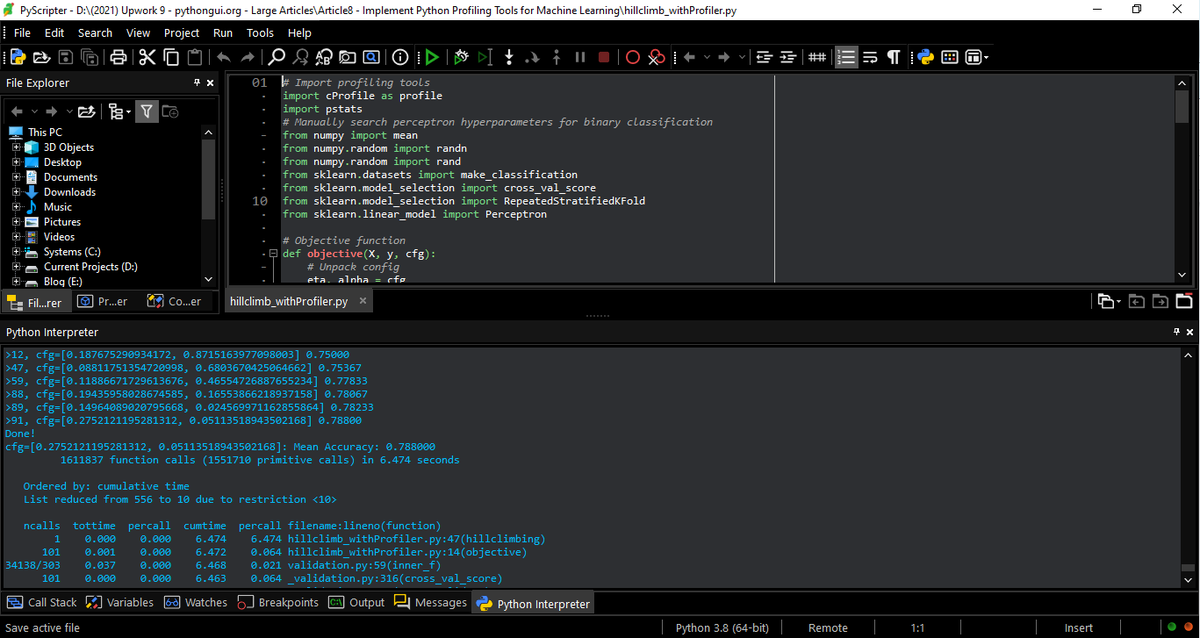Pause the debugger with the pause icon
The height and width of the screenshot is (638, 1200).
[580, 57]
